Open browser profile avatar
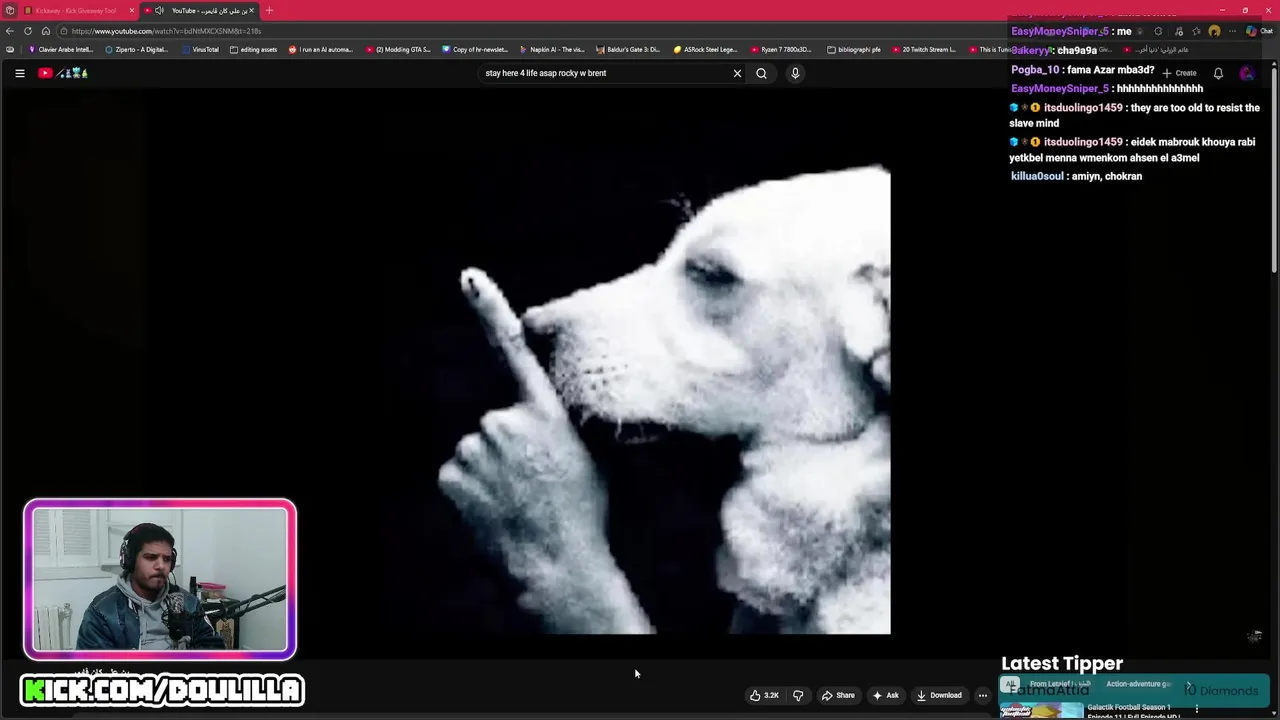This screenshot has width=1280, height=720. coord(1214,31)
